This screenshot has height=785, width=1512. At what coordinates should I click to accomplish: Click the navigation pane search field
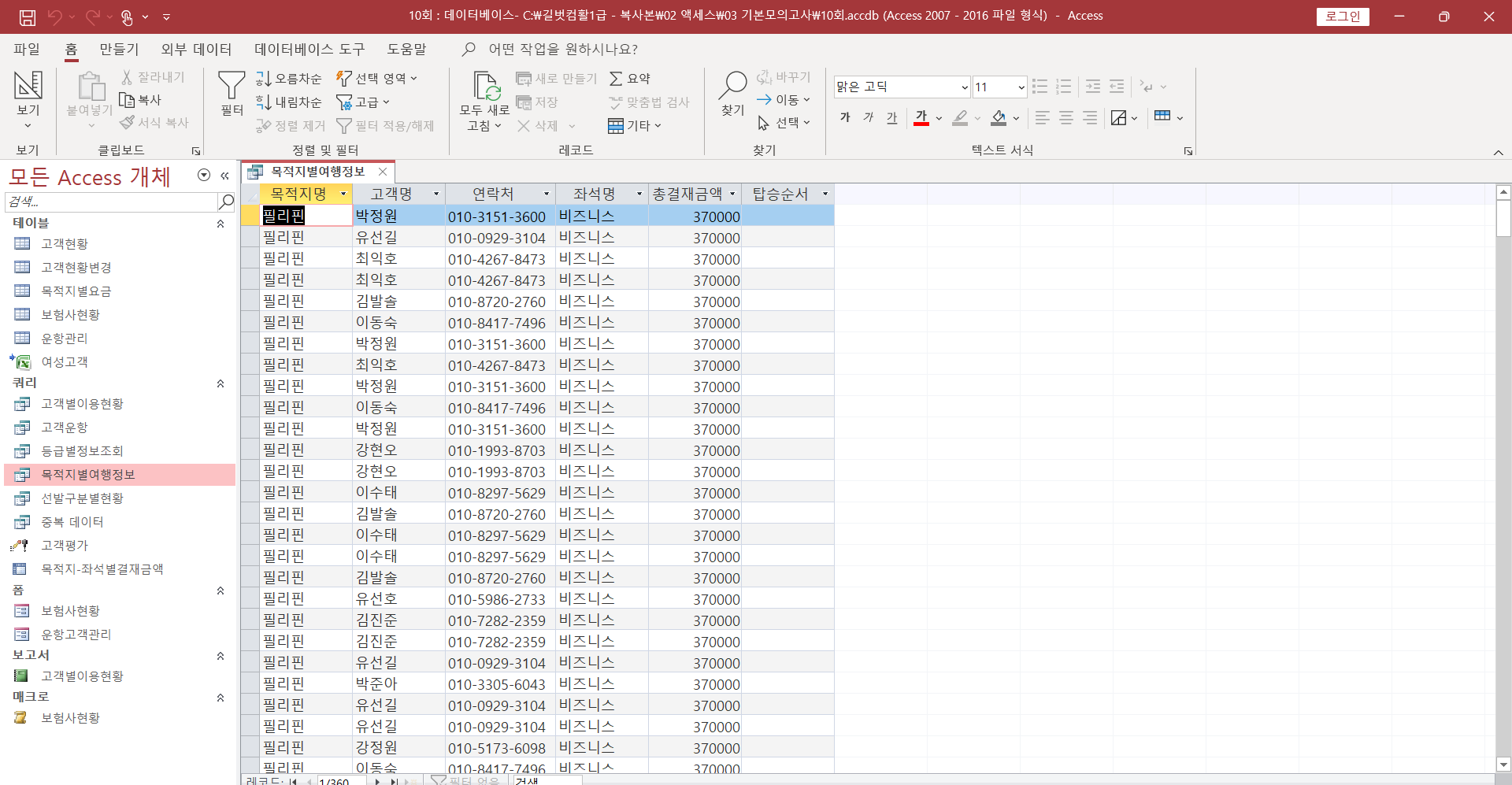coord(110,202)
